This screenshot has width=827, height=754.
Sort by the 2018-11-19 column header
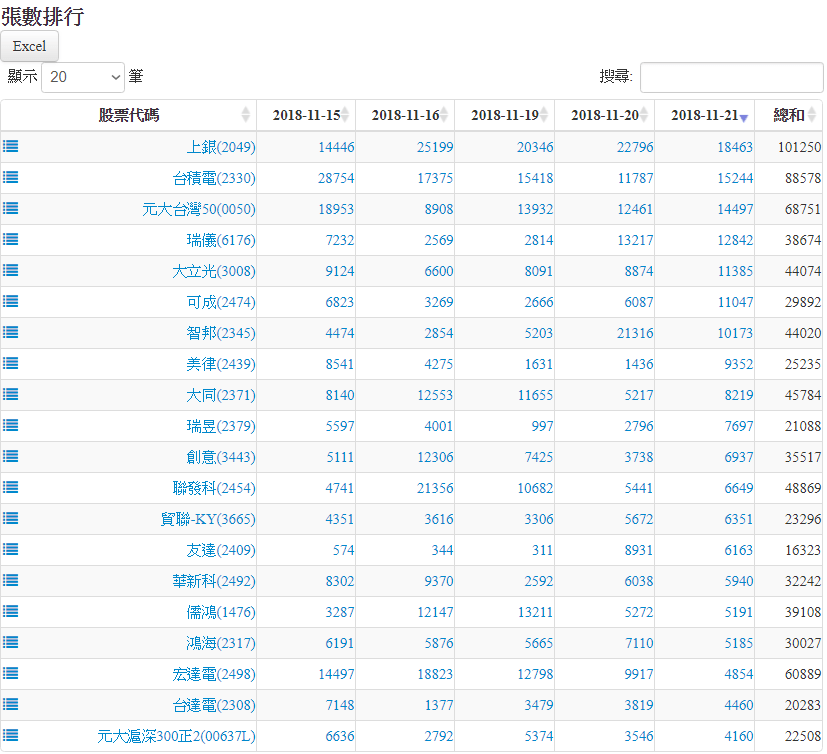[x=504, y=115]
